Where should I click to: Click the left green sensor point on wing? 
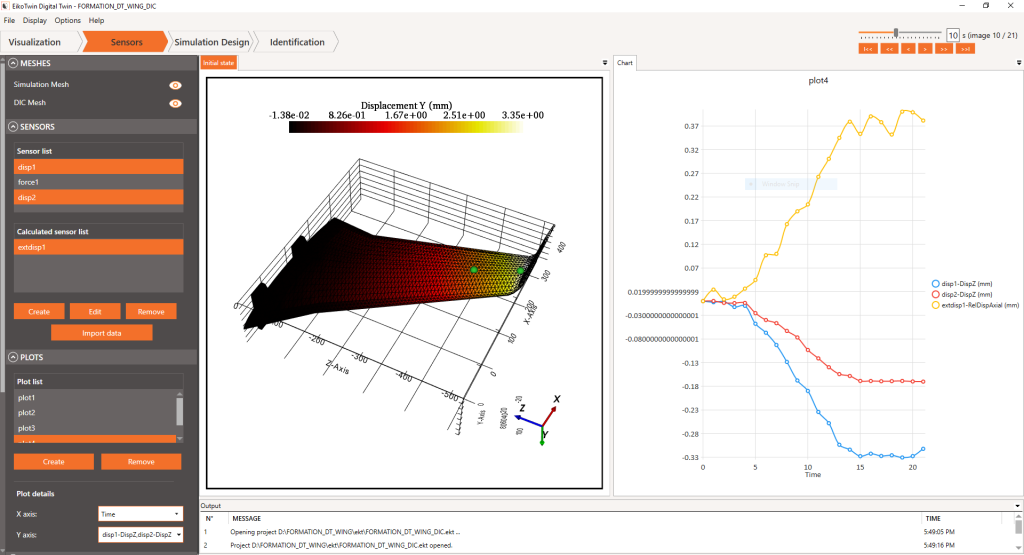pyautogui.click(x=474, y=270)
